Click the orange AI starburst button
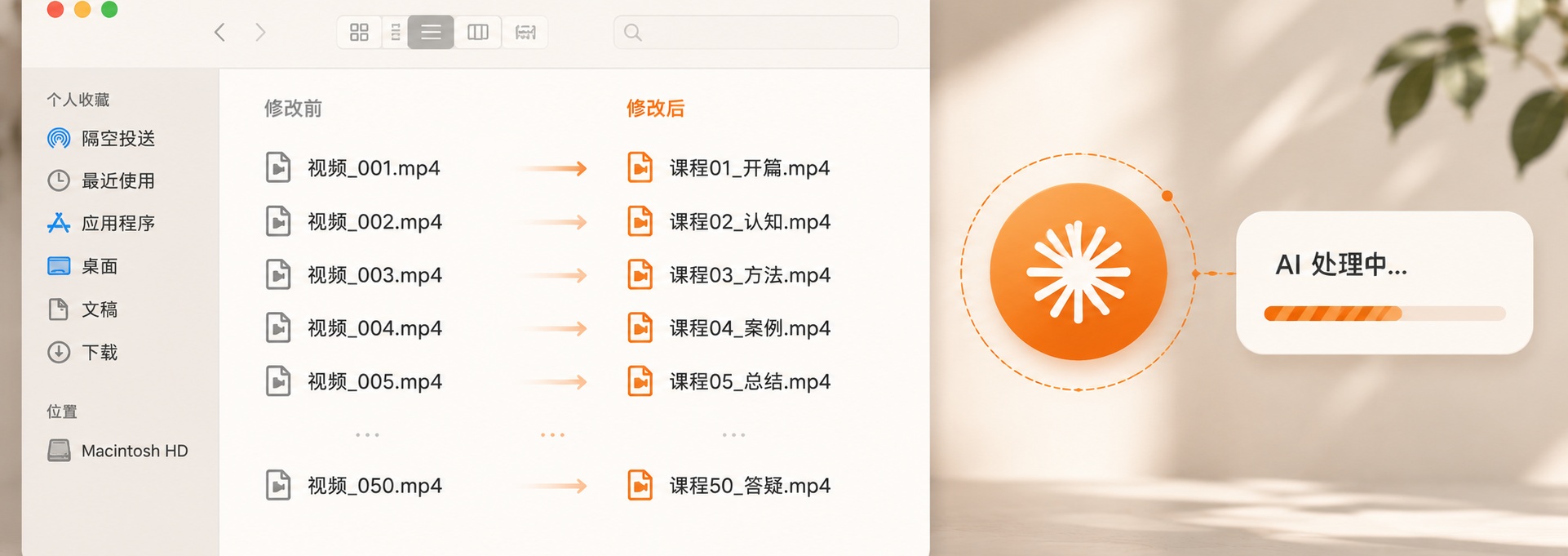 pos(1078,272)
